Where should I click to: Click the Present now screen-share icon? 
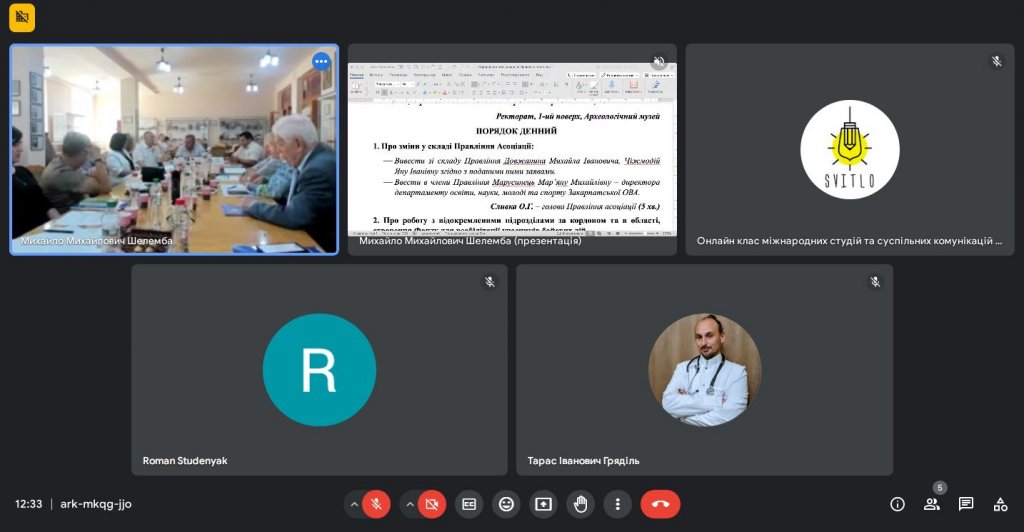(543, 504)
